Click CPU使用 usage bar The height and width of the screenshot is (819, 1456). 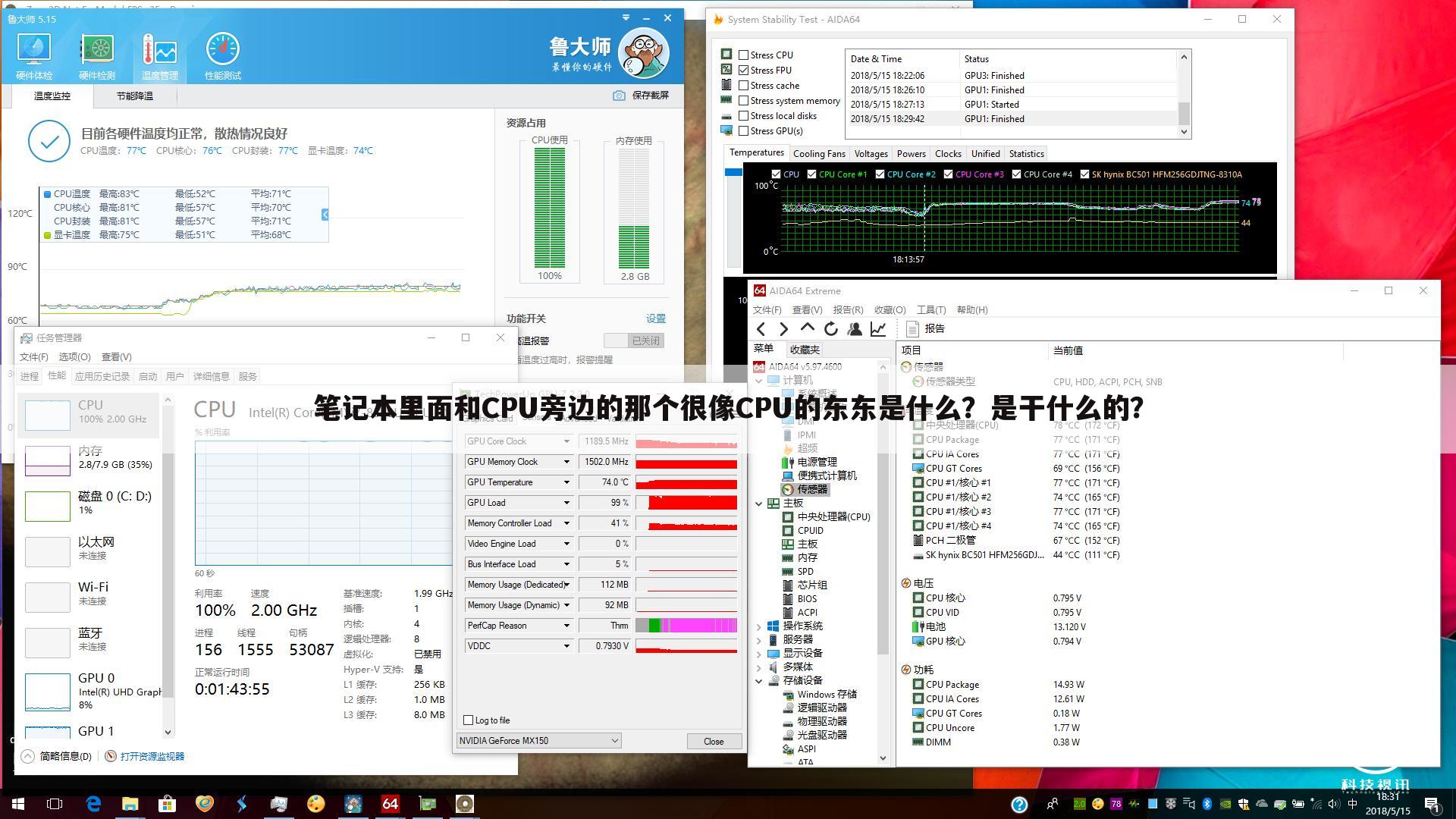coord(550,208)
